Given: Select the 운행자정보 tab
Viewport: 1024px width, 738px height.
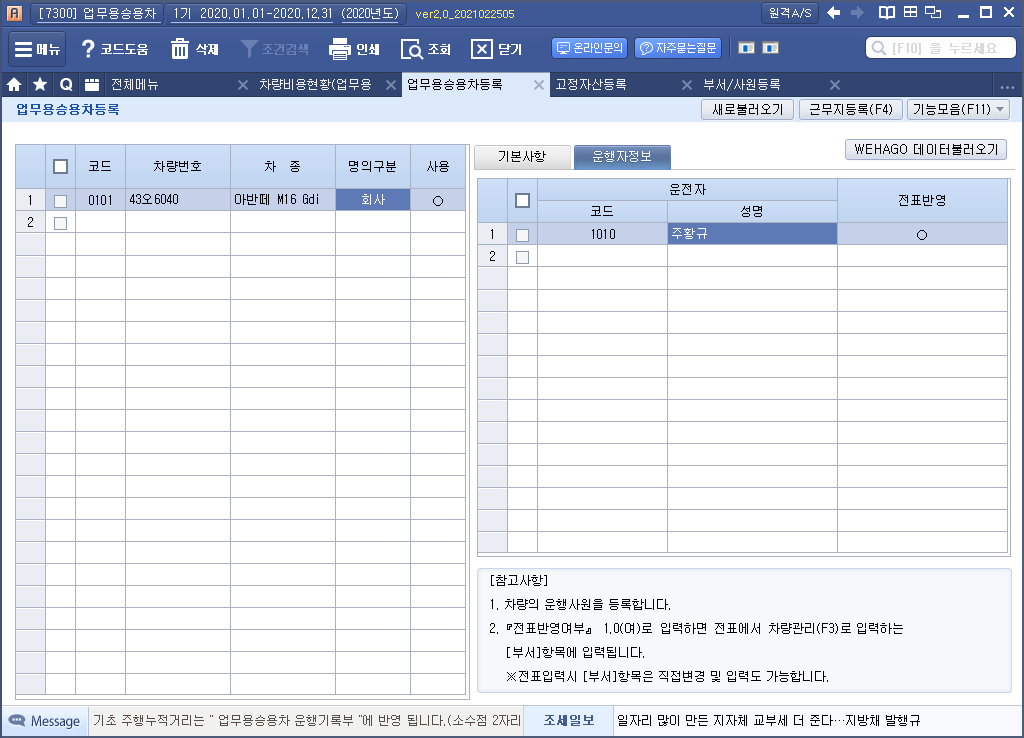Looking at the screenshot, I should click(x=622, y=157).
